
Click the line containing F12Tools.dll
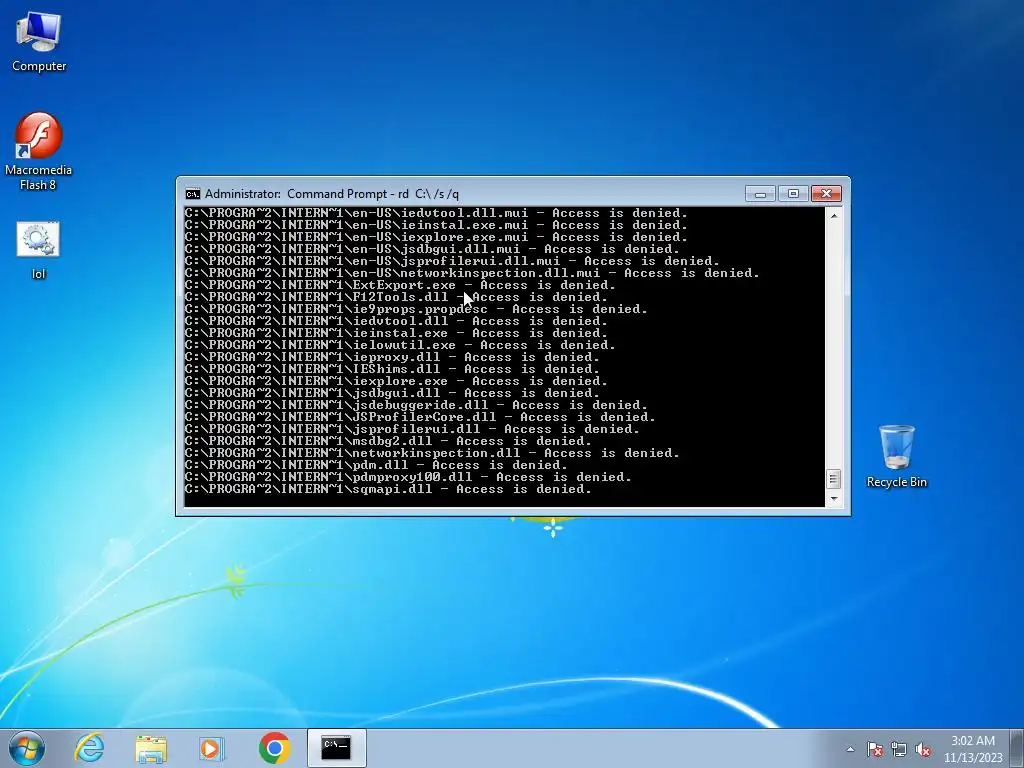(x=396, y=297)
